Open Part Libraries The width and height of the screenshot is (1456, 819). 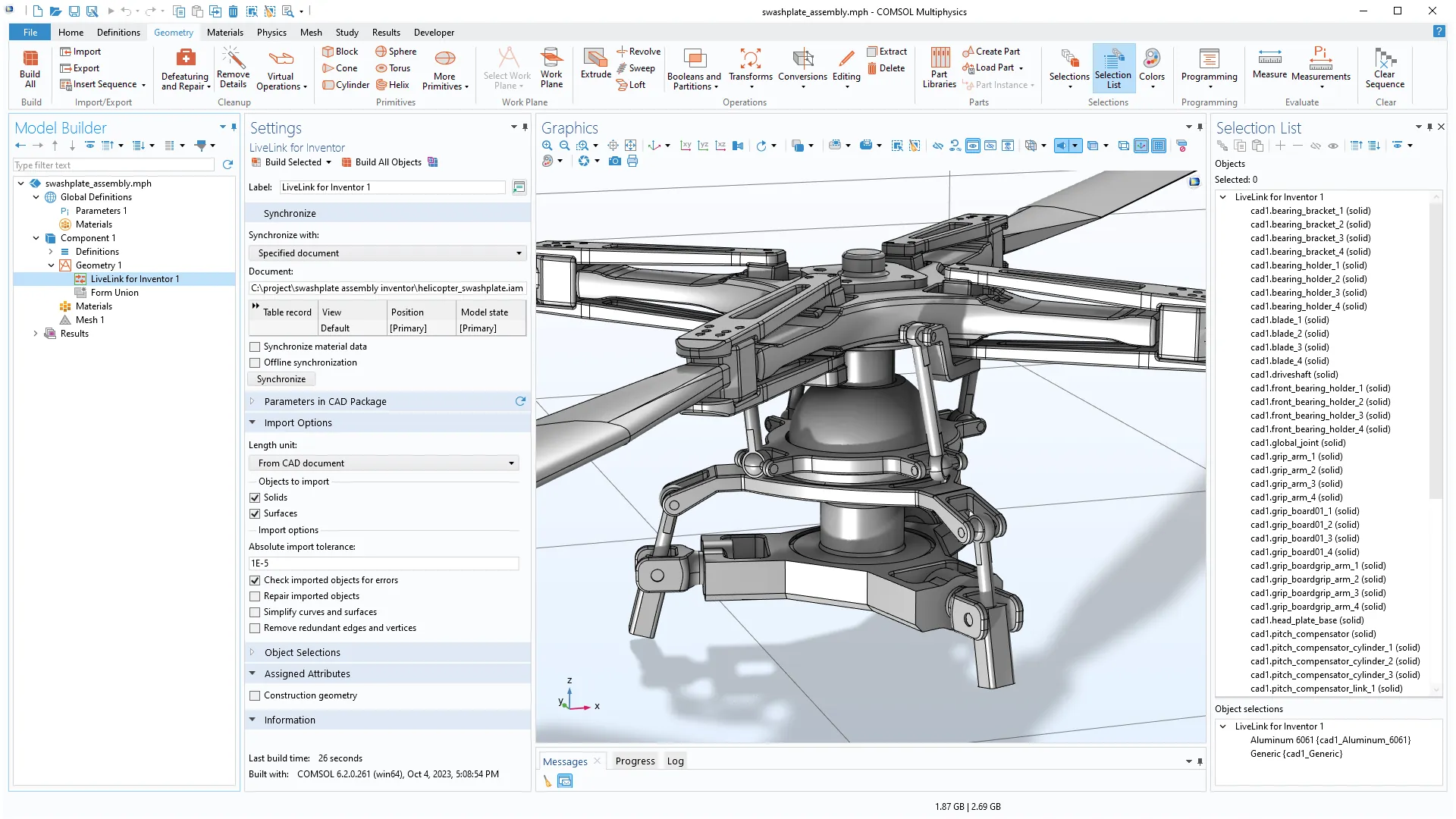pyautogui.click(x=939, y=61)
